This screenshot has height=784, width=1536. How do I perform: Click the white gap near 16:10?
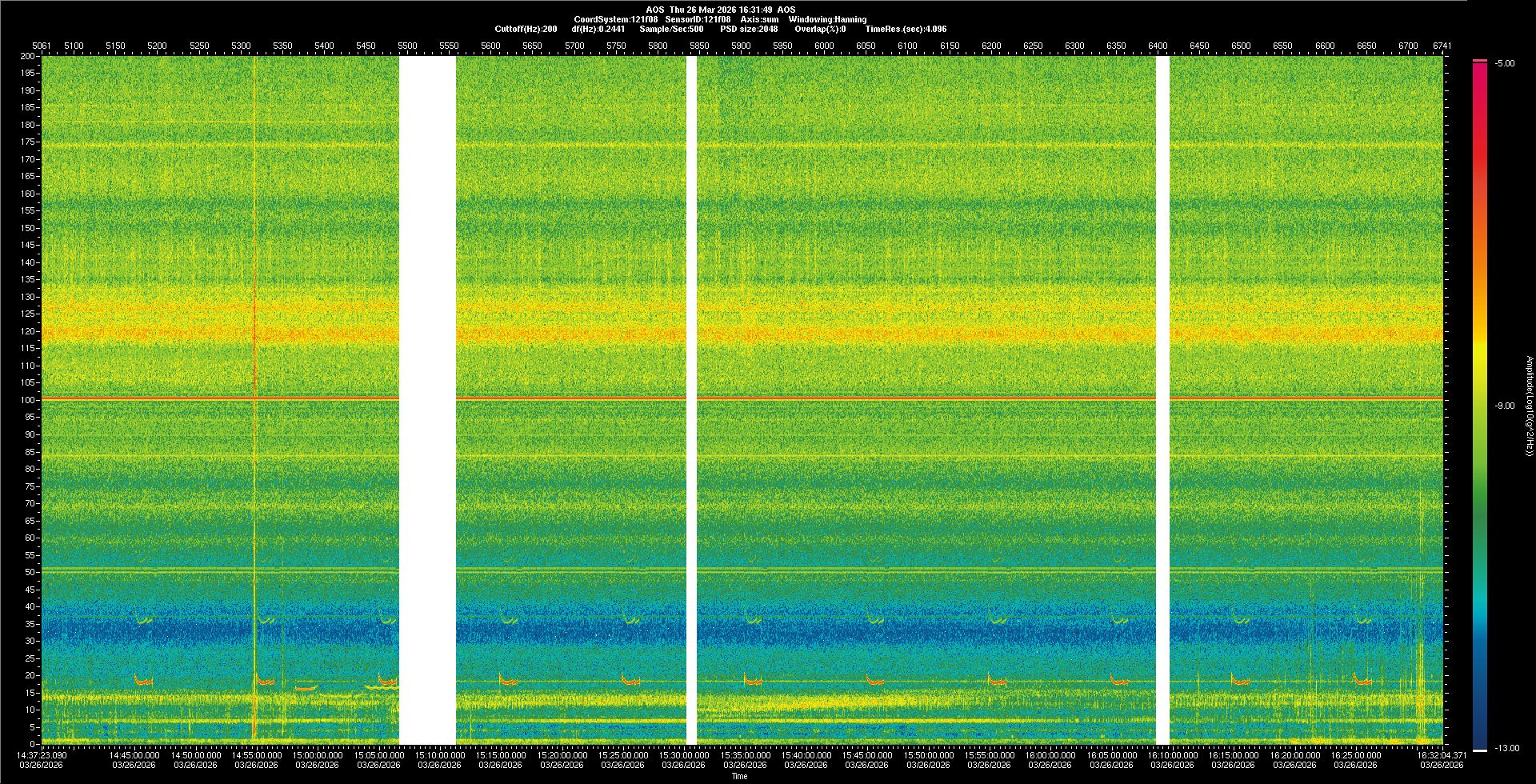[1162, 400]
